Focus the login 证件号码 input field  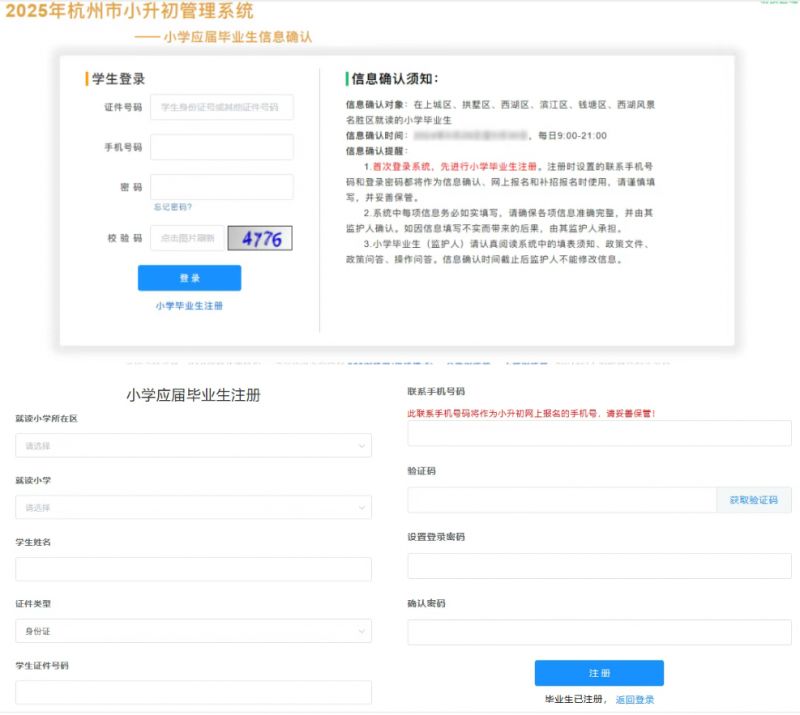point(222,107)
